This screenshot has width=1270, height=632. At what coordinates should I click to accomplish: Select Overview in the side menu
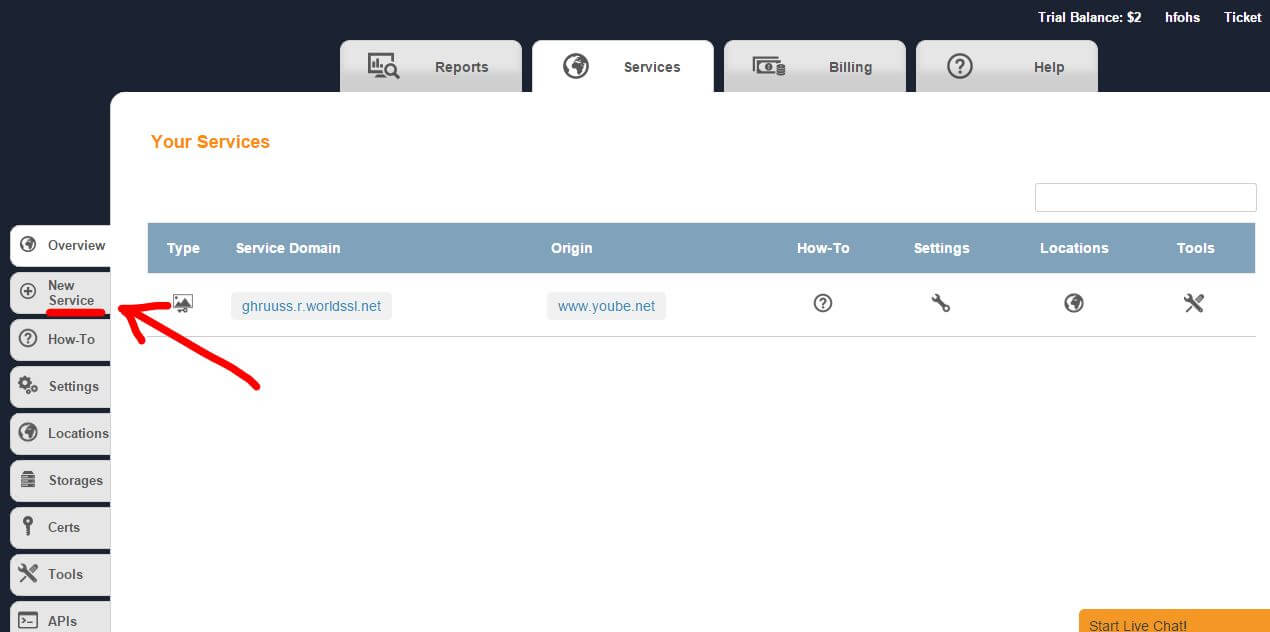(x=61, y=245)
